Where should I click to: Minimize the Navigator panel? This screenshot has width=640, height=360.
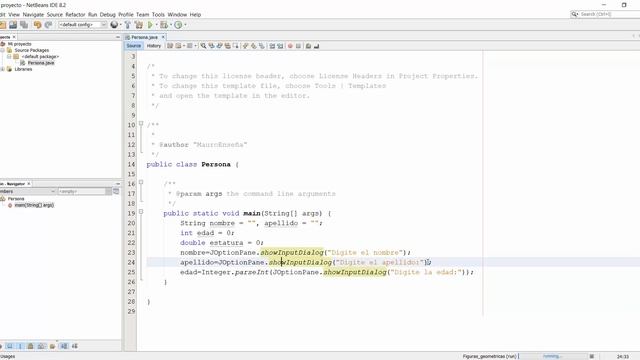(x=118, y=184)
